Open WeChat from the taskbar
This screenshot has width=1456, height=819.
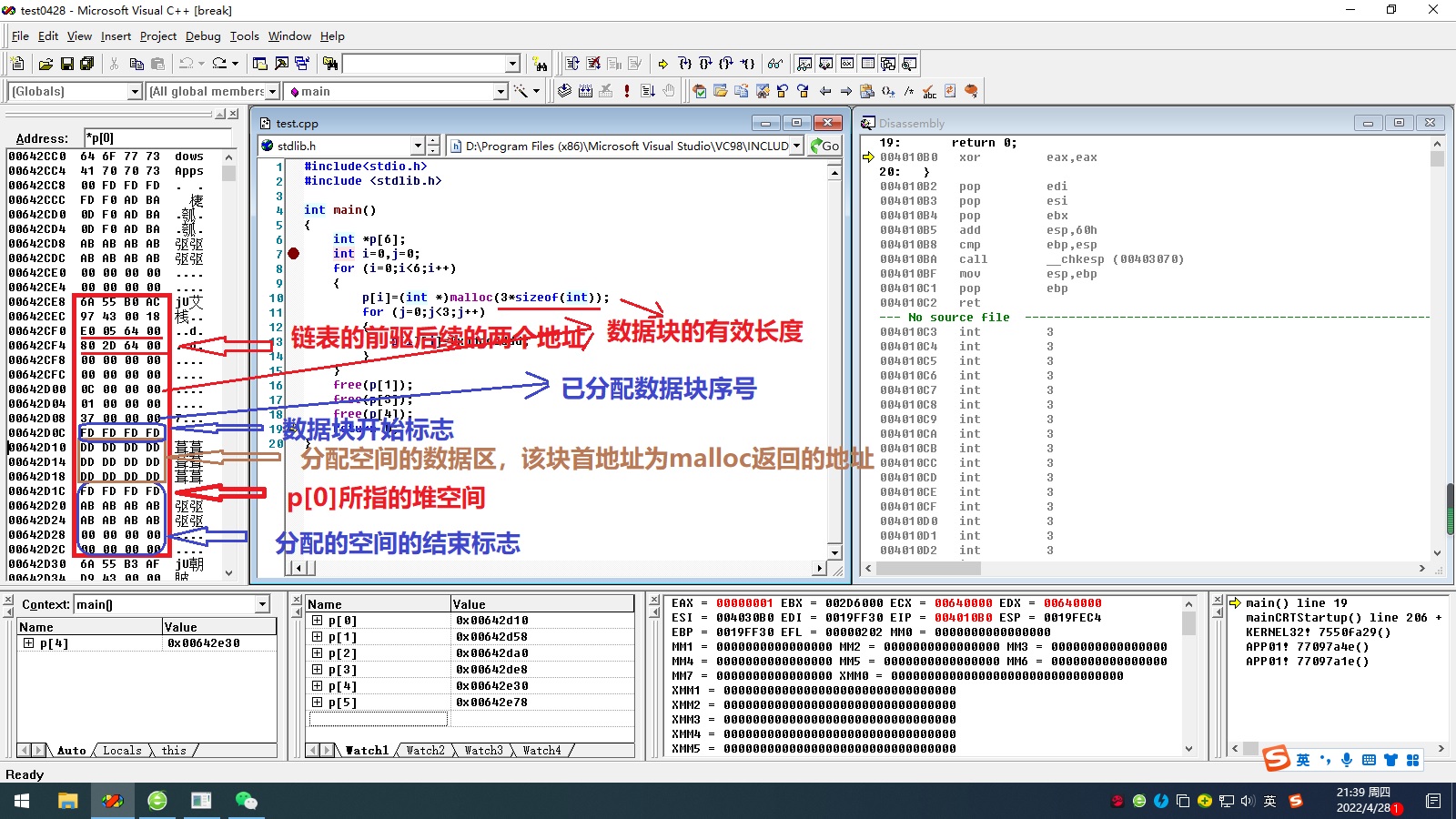pos(247,801)
